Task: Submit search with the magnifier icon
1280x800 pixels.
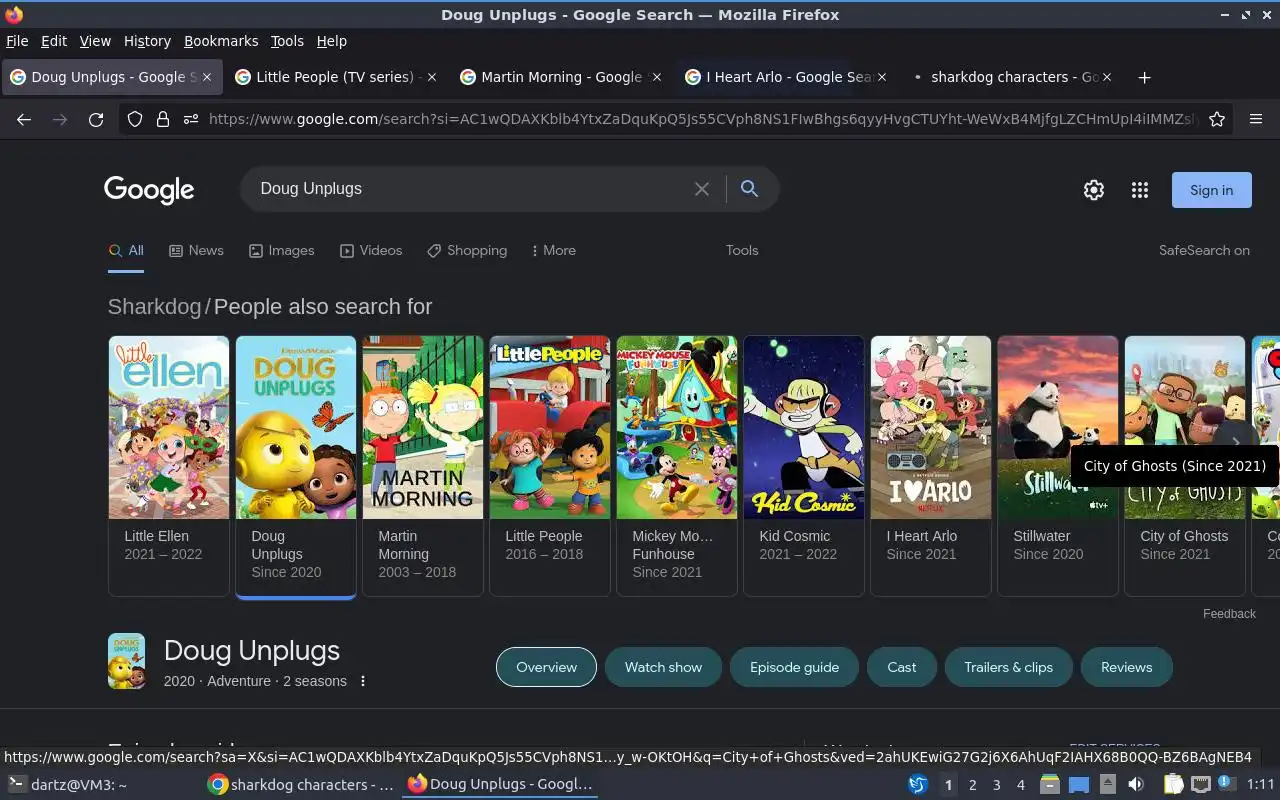Action: pos(749,189)
